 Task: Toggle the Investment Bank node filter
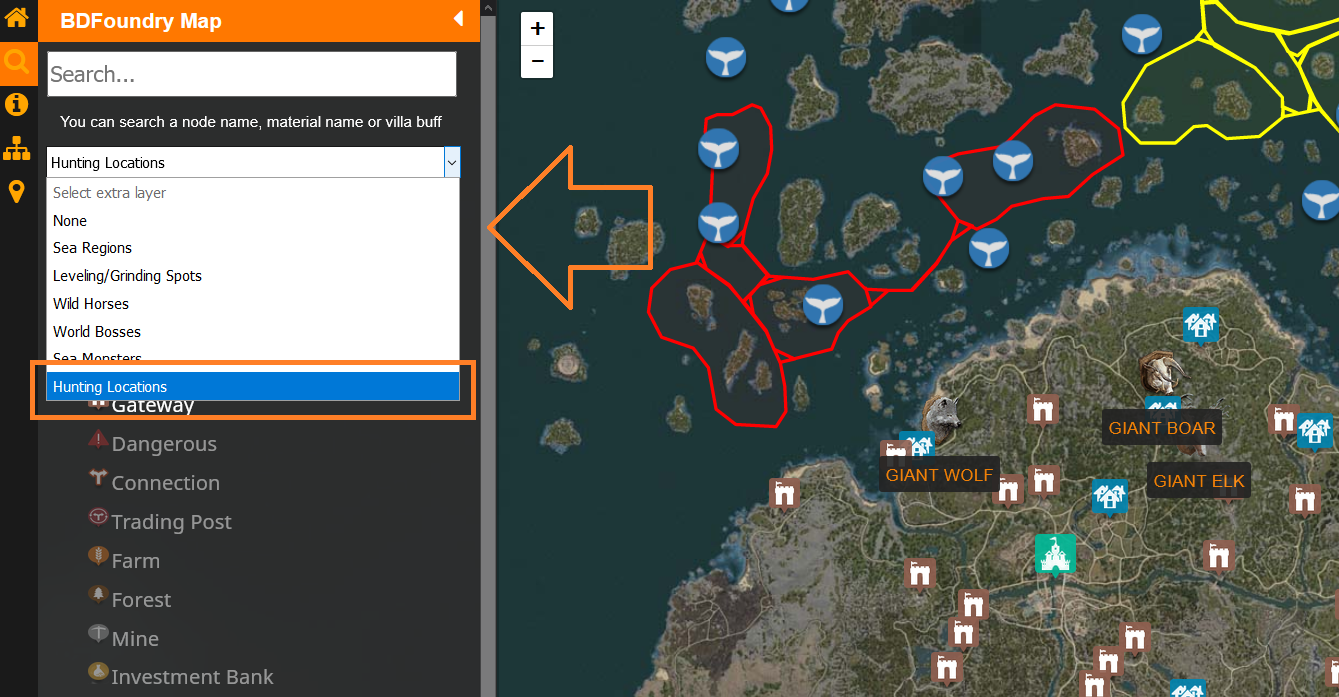pos(181,677)
